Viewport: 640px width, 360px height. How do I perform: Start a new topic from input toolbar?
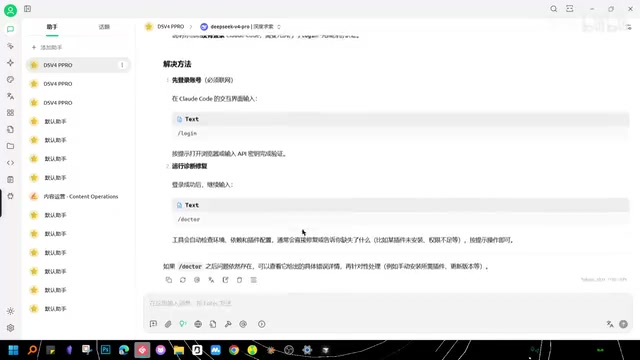153,324
